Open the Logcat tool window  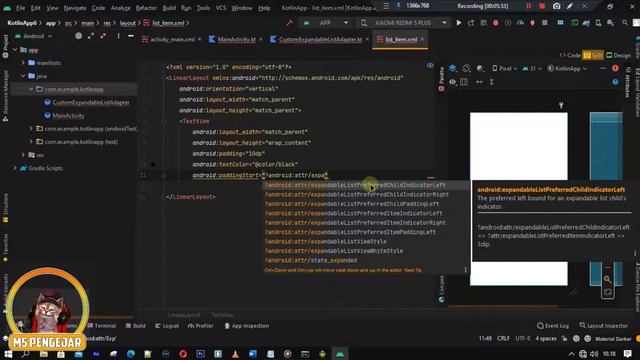coord(167,326)
